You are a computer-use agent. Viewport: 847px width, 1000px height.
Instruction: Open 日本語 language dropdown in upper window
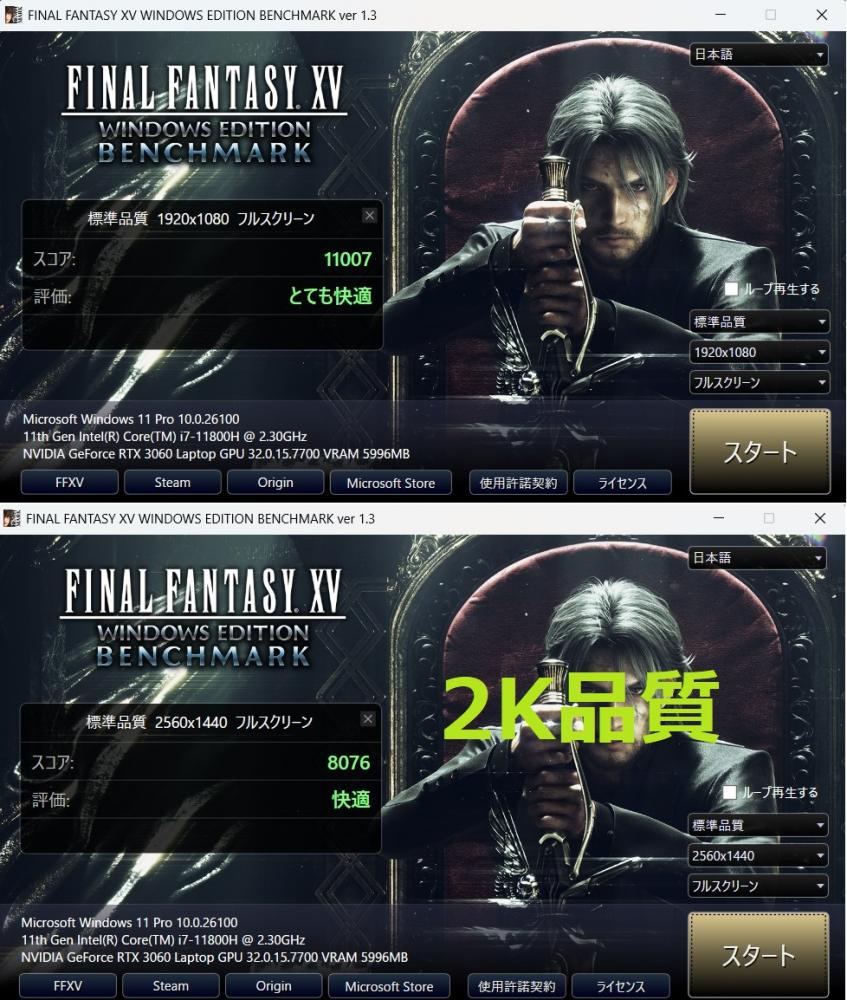point(759,55)
